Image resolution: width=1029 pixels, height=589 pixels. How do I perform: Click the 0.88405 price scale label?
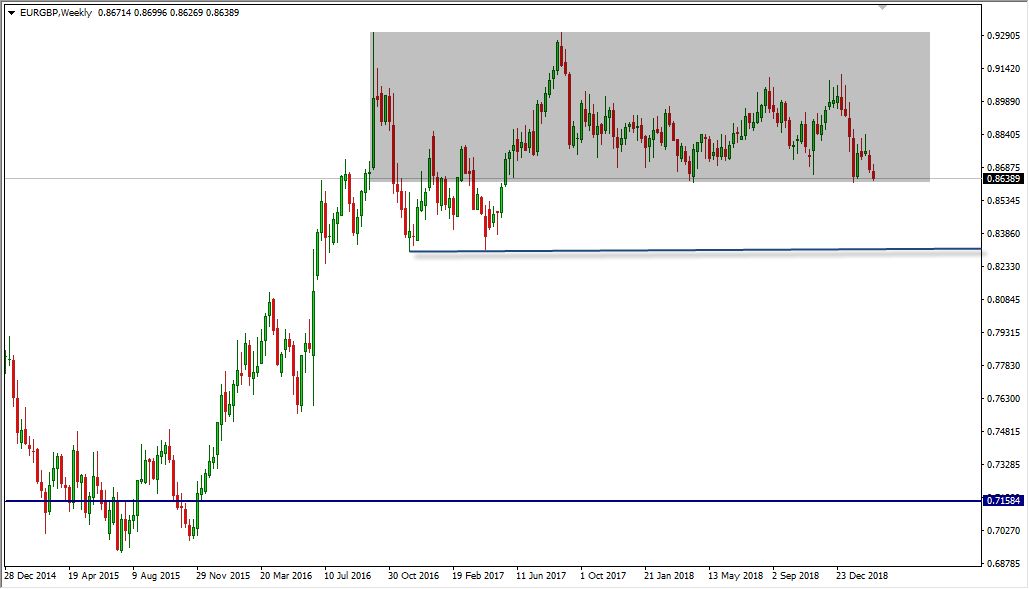(x=1003, y=134)
